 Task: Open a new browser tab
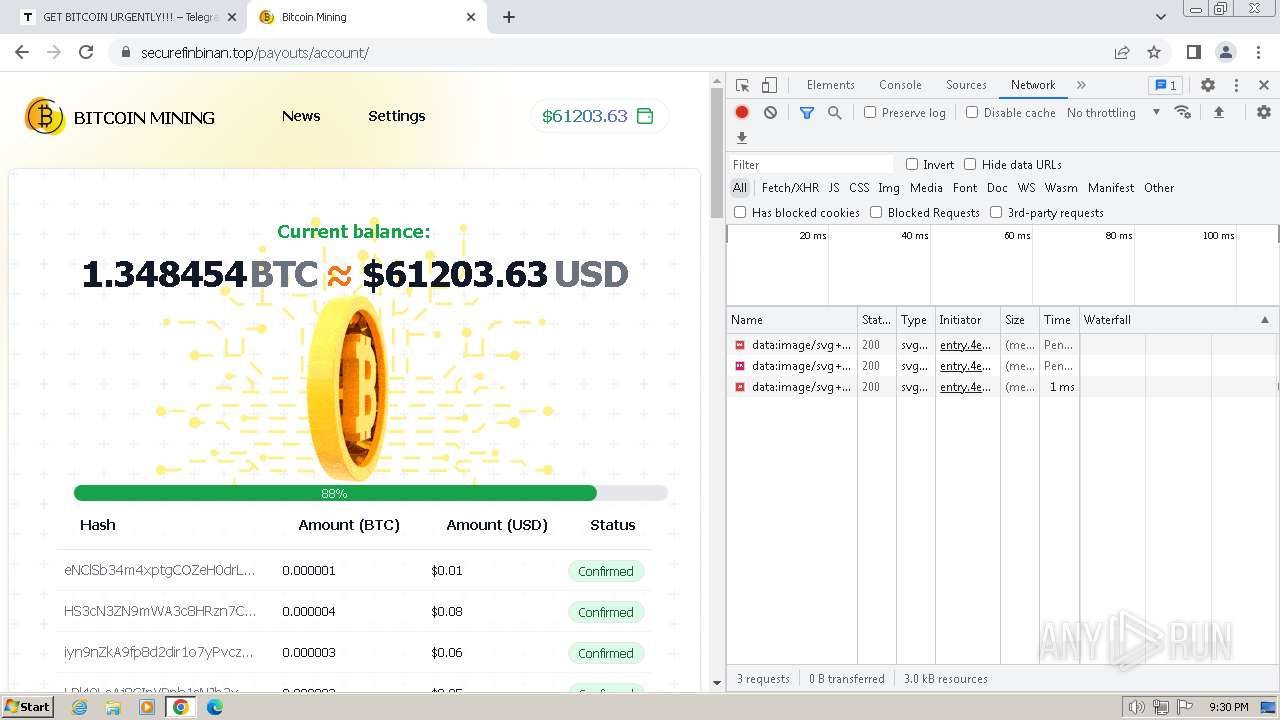coord(509,17)
